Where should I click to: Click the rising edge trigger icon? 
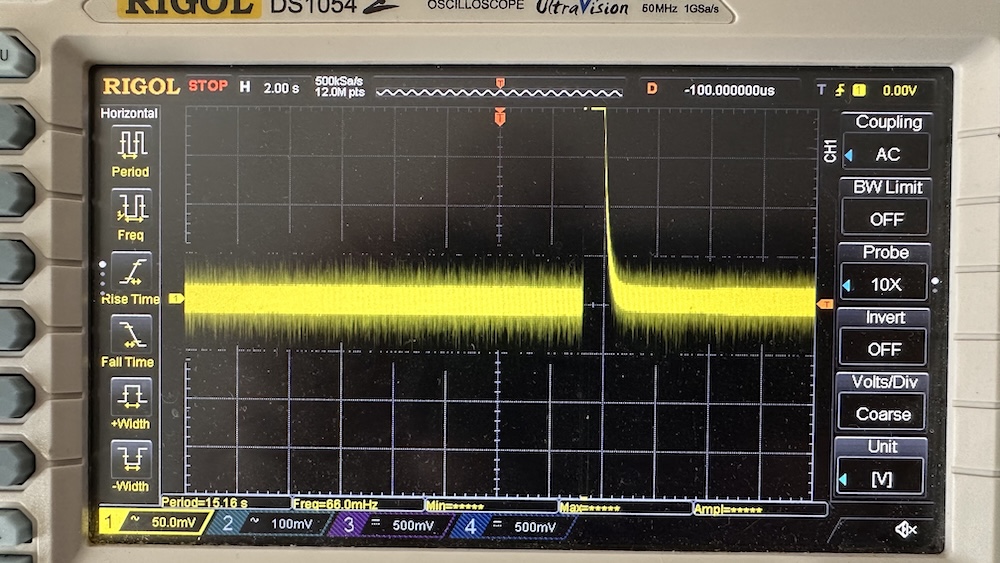(x=840, y=90)
